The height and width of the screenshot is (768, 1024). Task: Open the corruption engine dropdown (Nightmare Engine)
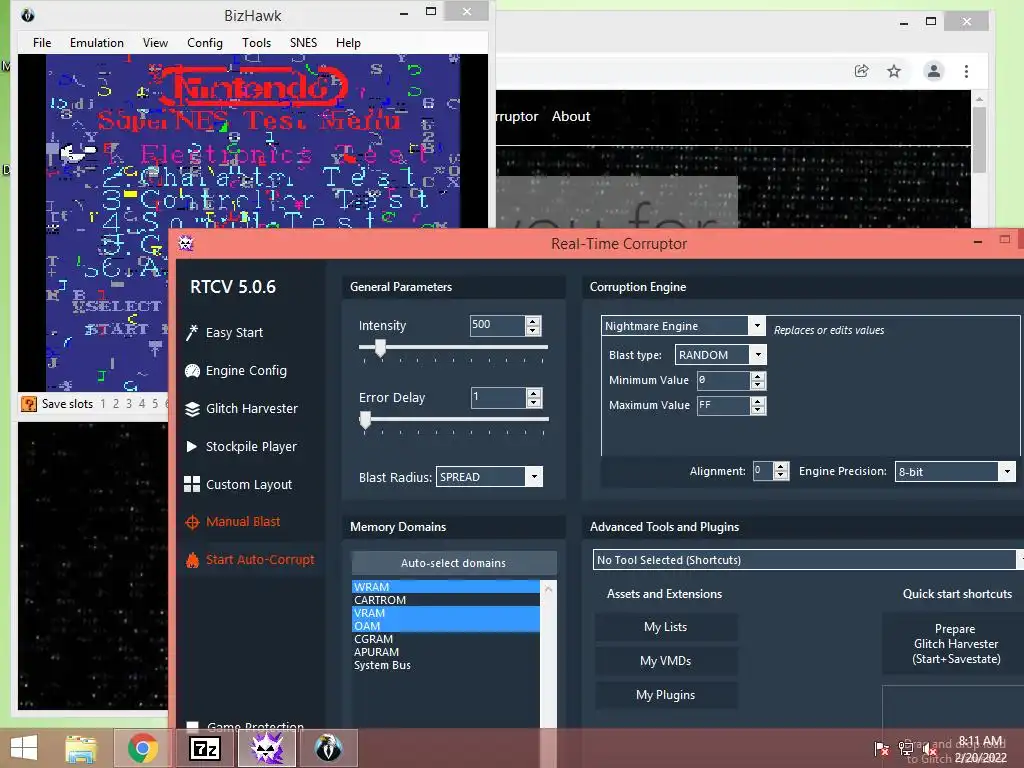click(x=756, y=325)
